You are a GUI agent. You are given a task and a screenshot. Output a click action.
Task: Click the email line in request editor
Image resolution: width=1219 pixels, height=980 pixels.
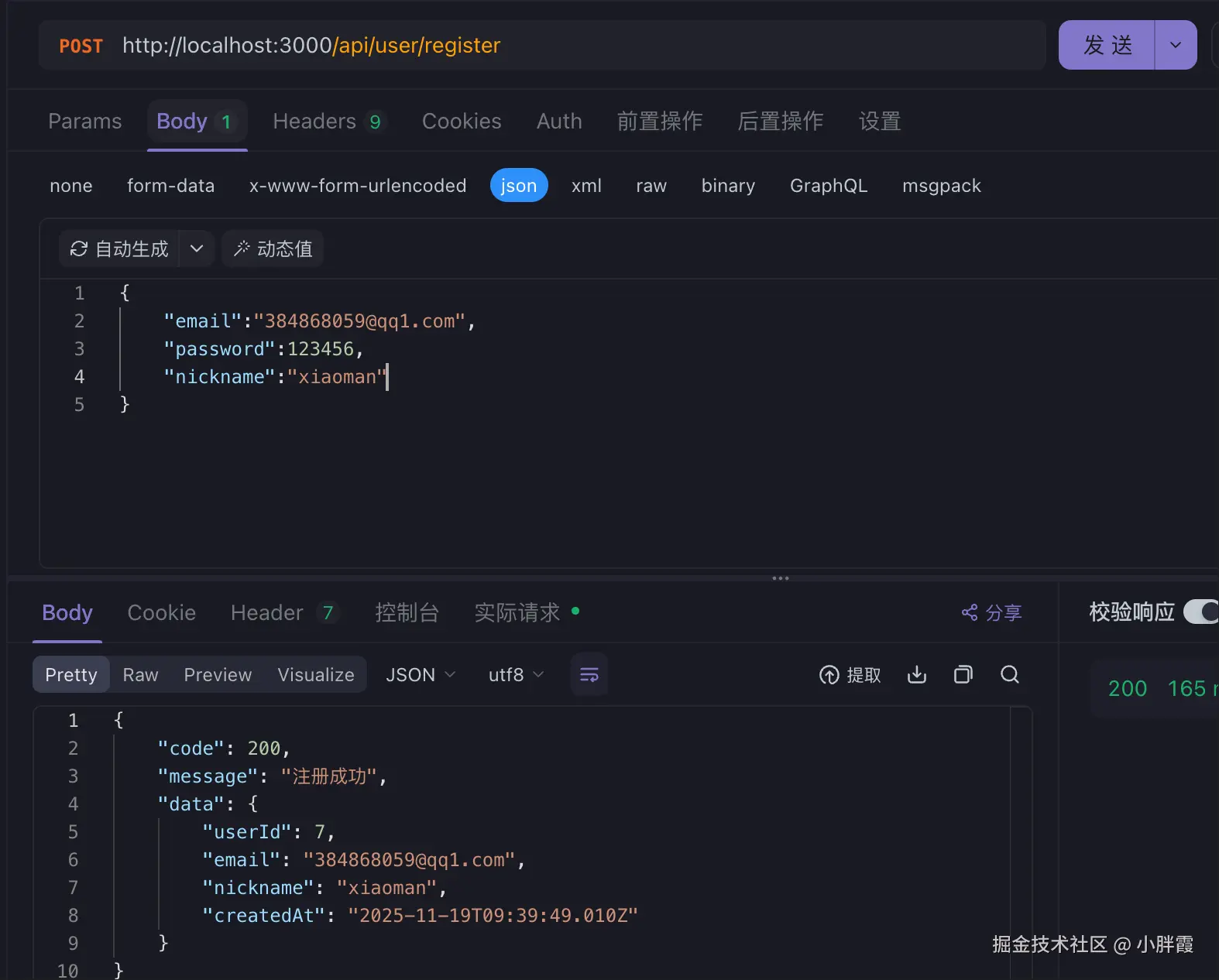click(319, 321)
